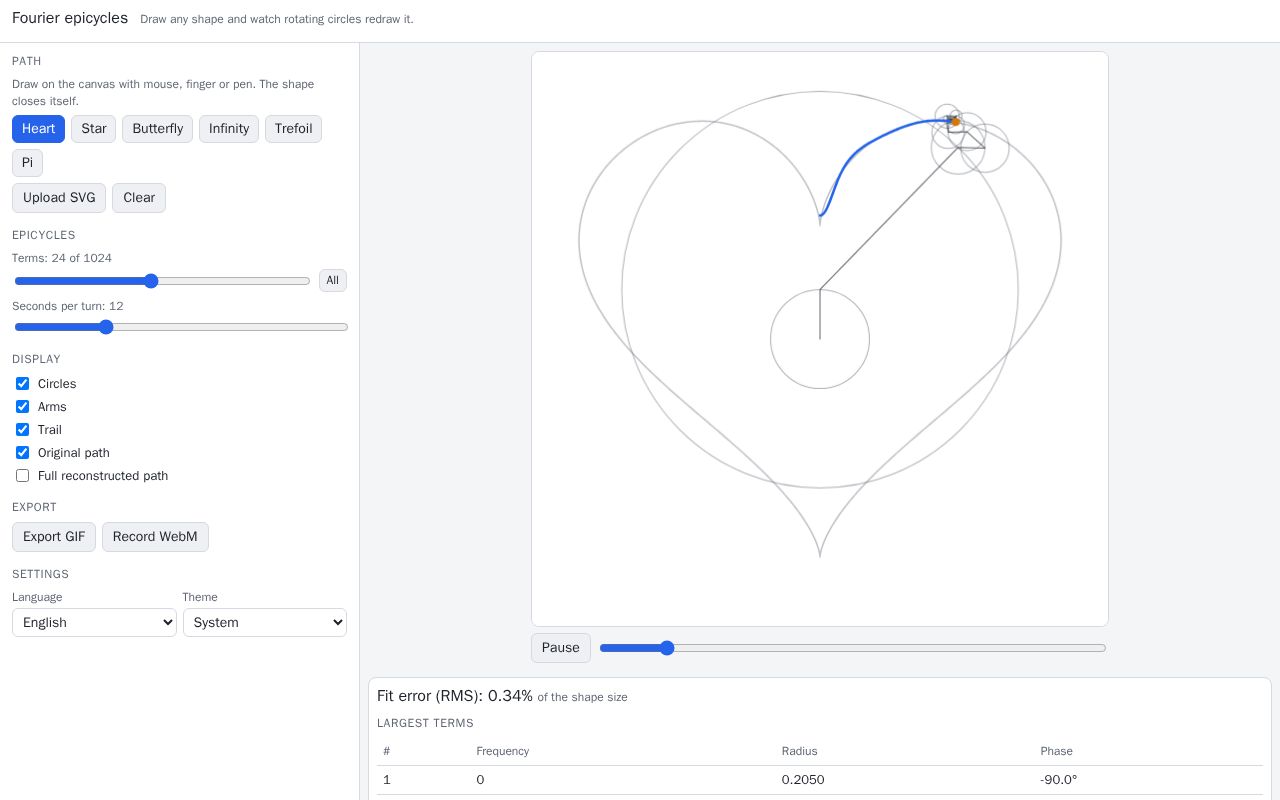Pick the Trefoil preset shape

293,129
